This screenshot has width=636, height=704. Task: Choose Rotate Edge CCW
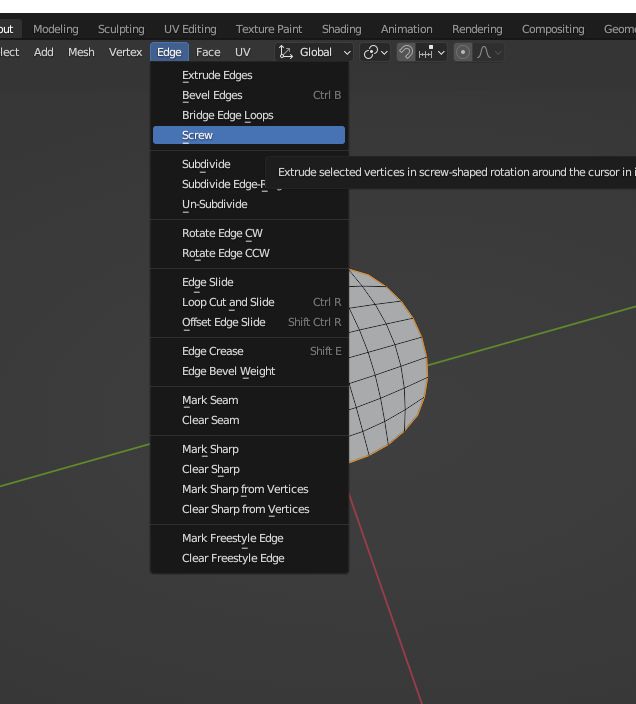click(x=249, y=253)
